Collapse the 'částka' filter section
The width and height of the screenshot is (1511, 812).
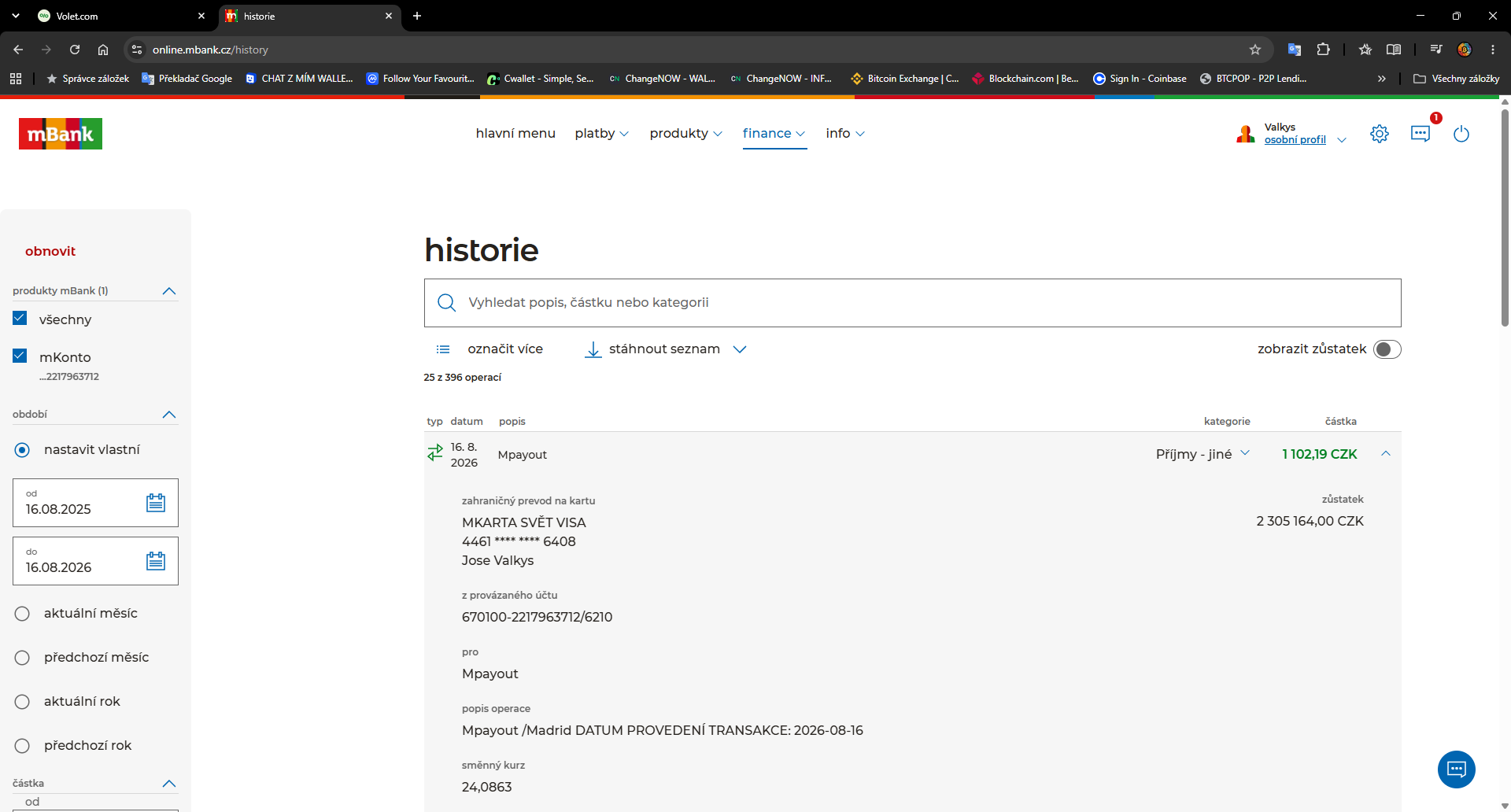tap(169, 784)
